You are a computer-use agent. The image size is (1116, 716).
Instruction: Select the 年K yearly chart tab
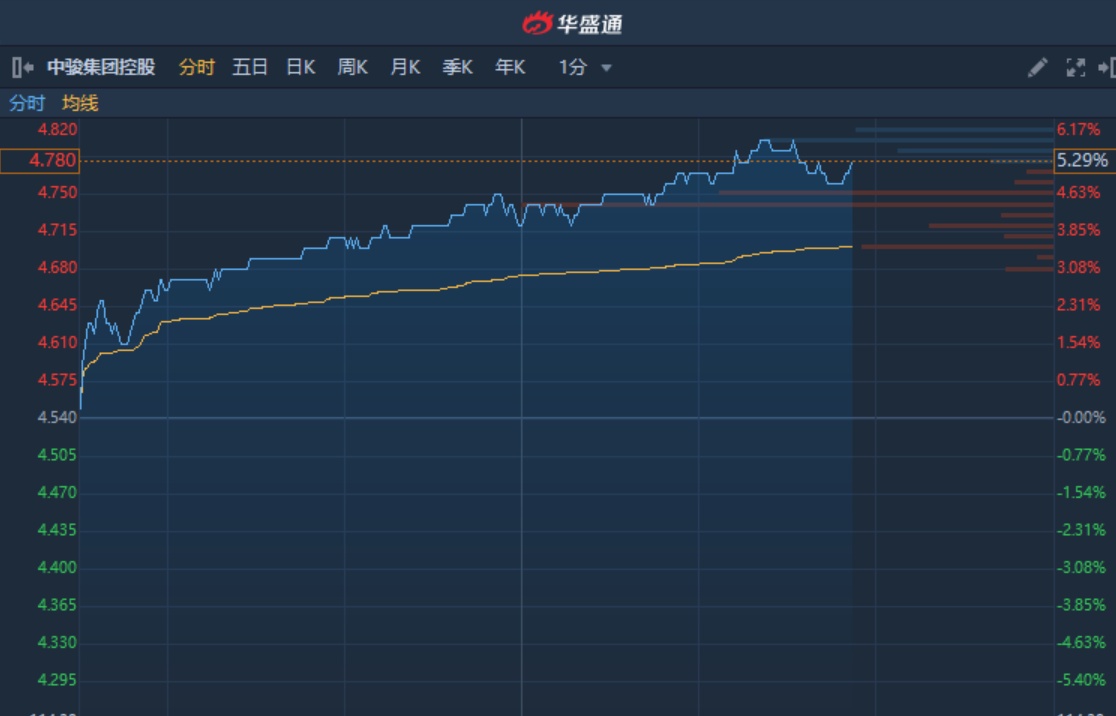[x=510, y=68]
